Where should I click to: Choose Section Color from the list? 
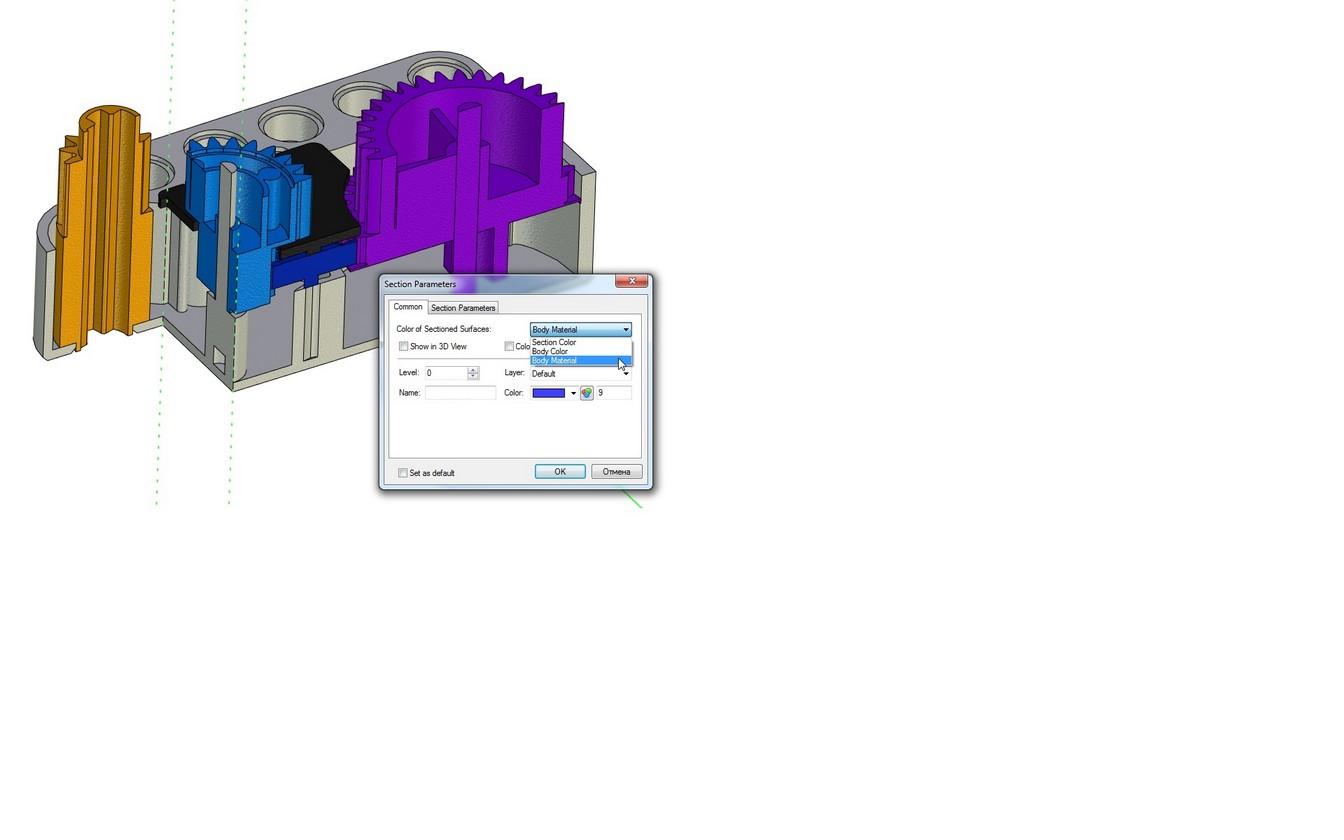coord(554,342)
